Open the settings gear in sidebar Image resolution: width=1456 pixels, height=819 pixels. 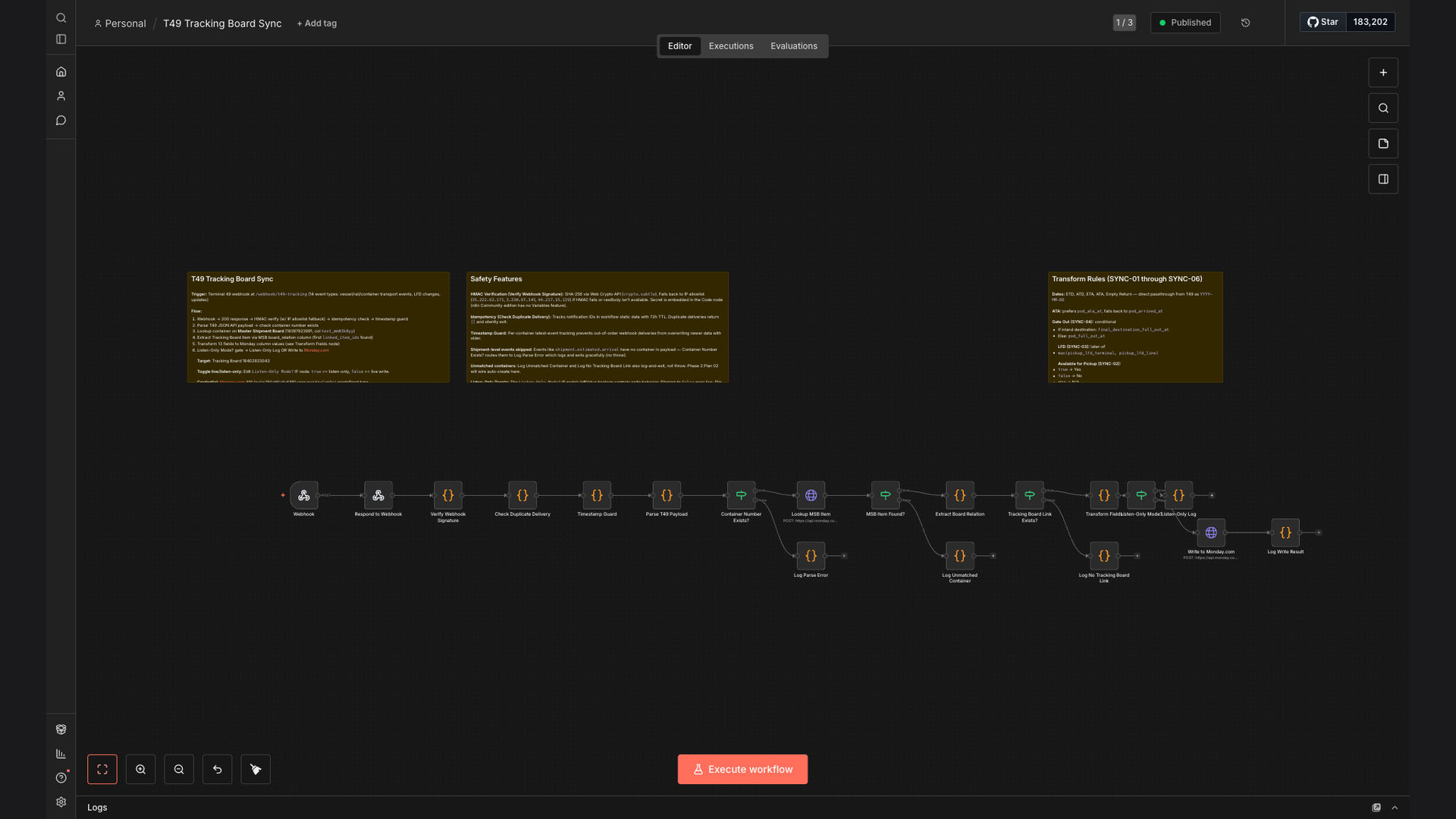tap(61, 802)
